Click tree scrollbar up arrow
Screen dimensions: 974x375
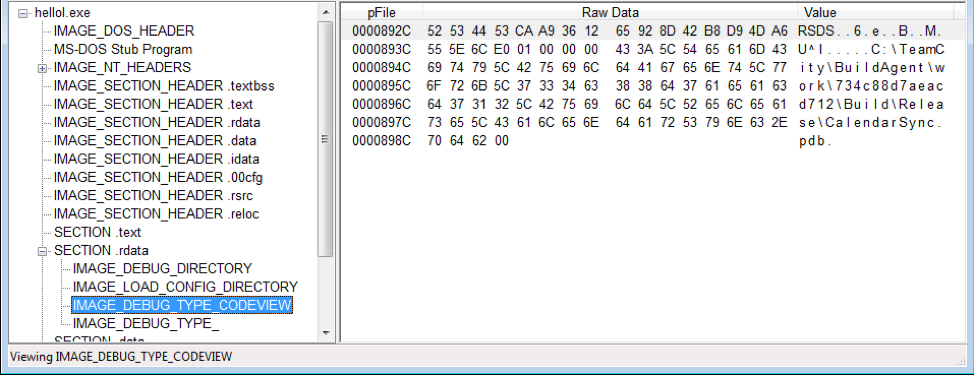click(326, 11)
